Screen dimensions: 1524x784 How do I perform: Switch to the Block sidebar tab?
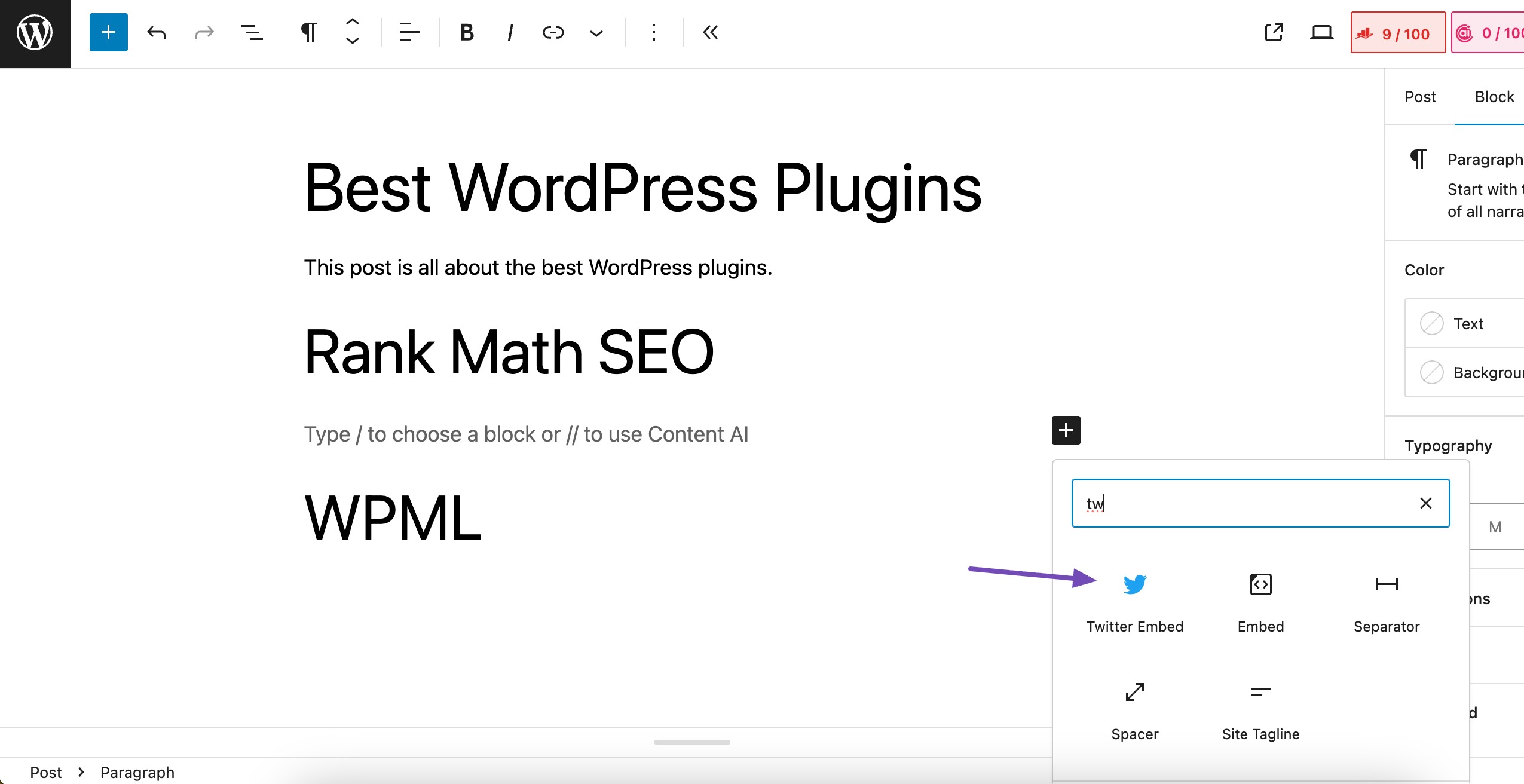[1494, 97]
